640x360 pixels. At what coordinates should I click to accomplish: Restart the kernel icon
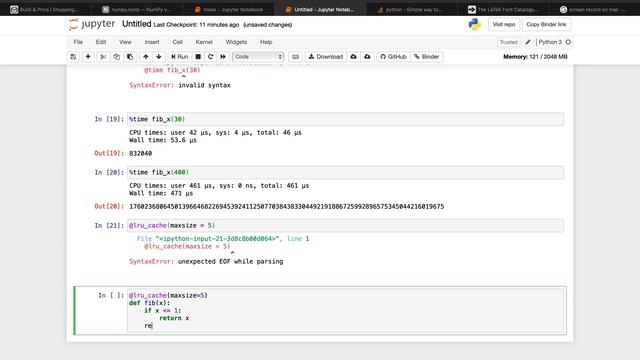pyautogui.click(x=211, y=57)
